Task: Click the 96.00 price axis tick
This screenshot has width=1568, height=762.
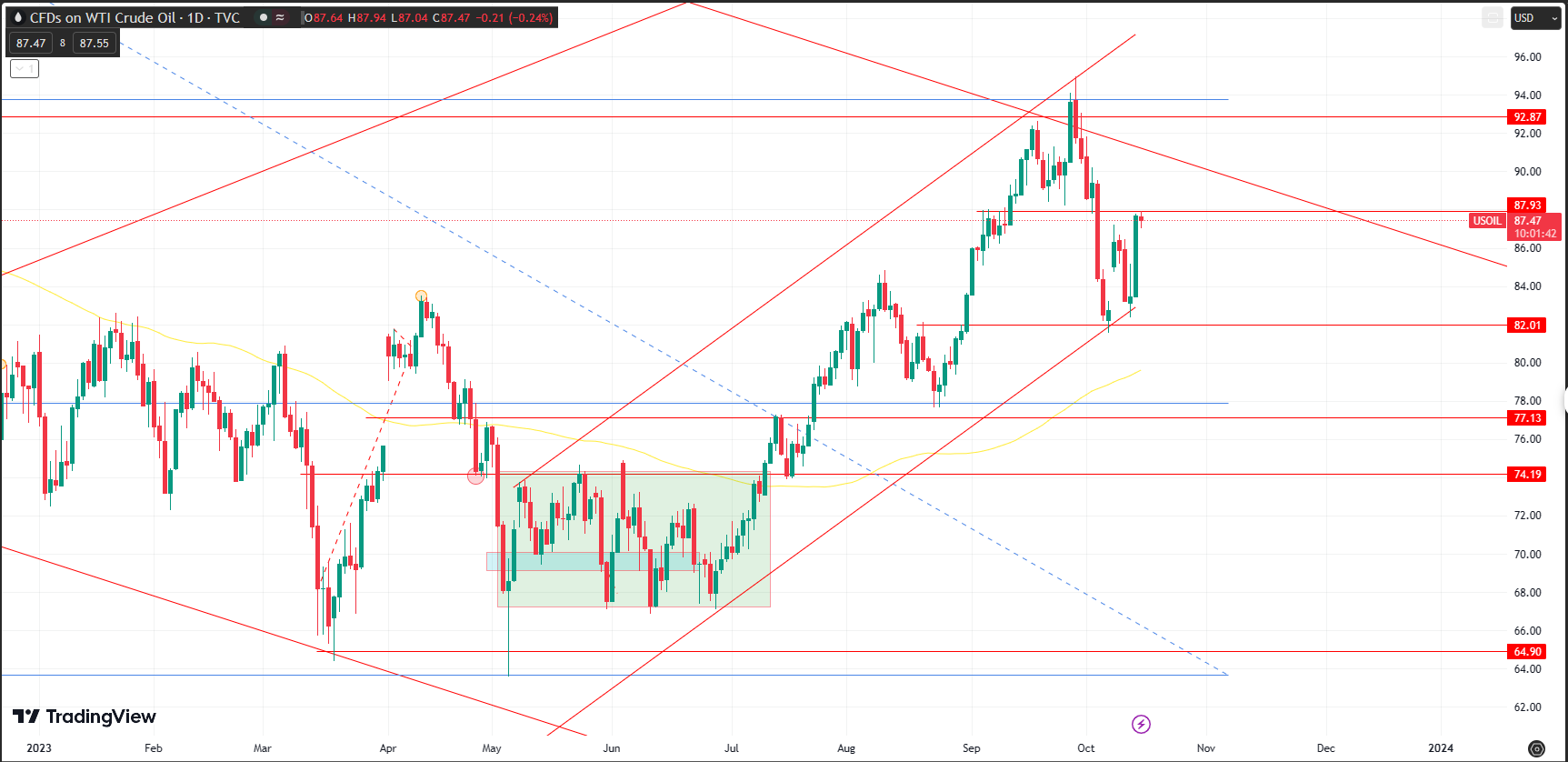Action: 1527,56
